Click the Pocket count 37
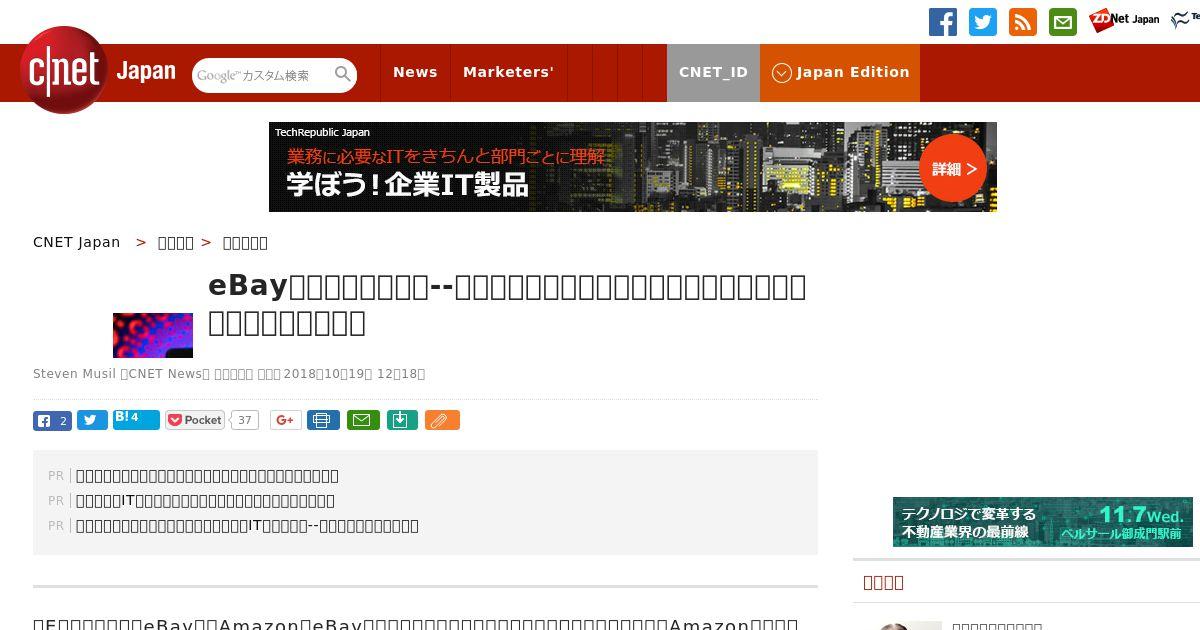The height and width of the screenshot is (630, 1200). click(244, 420)
